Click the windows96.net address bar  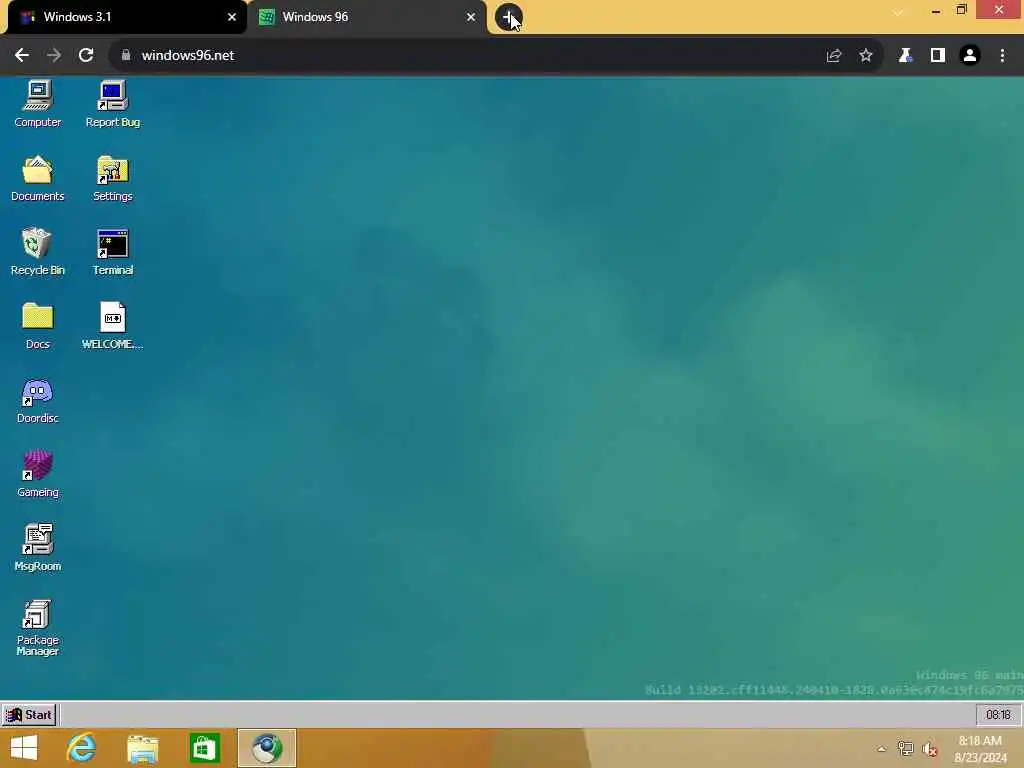click(x=495, y=56)
